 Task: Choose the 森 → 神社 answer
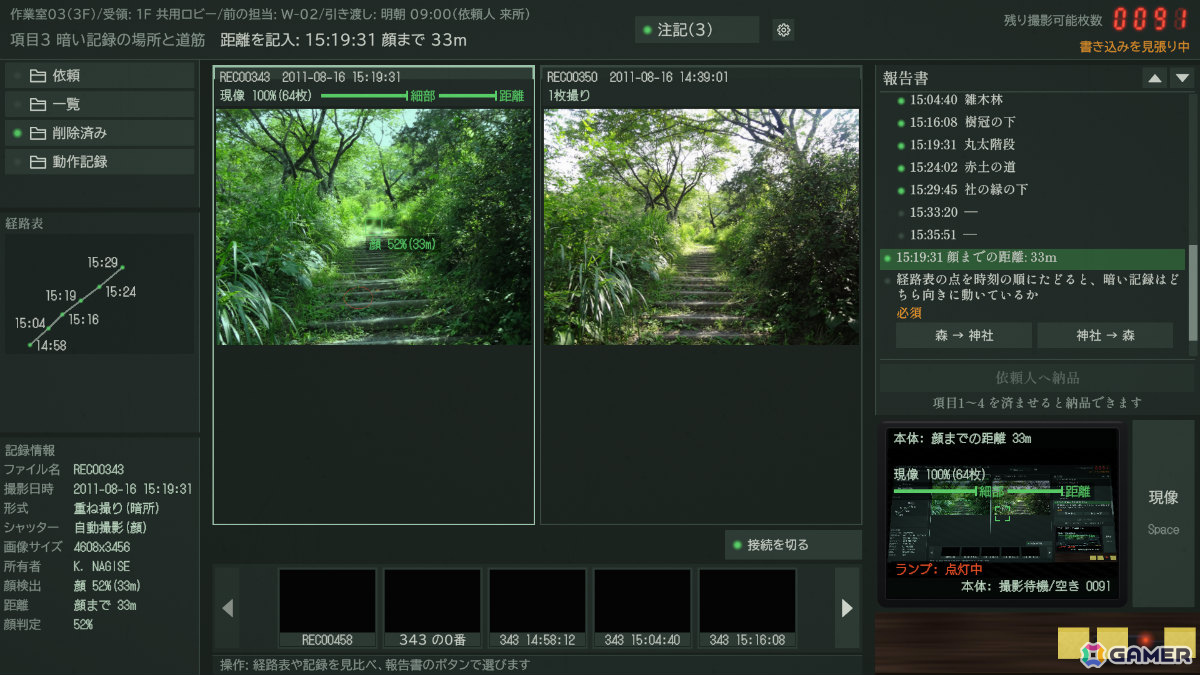tap(964, 336)
